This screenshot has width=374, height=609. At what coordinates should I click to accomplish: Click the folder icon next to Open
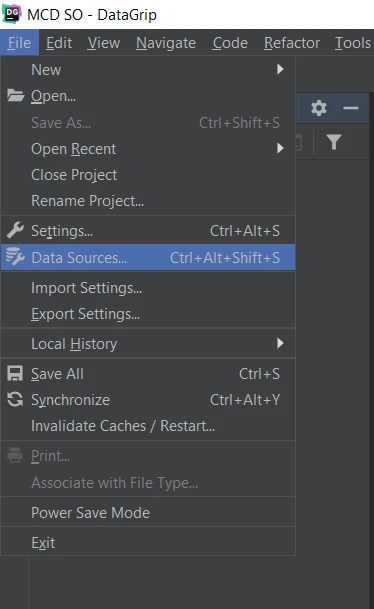[16, 96]
